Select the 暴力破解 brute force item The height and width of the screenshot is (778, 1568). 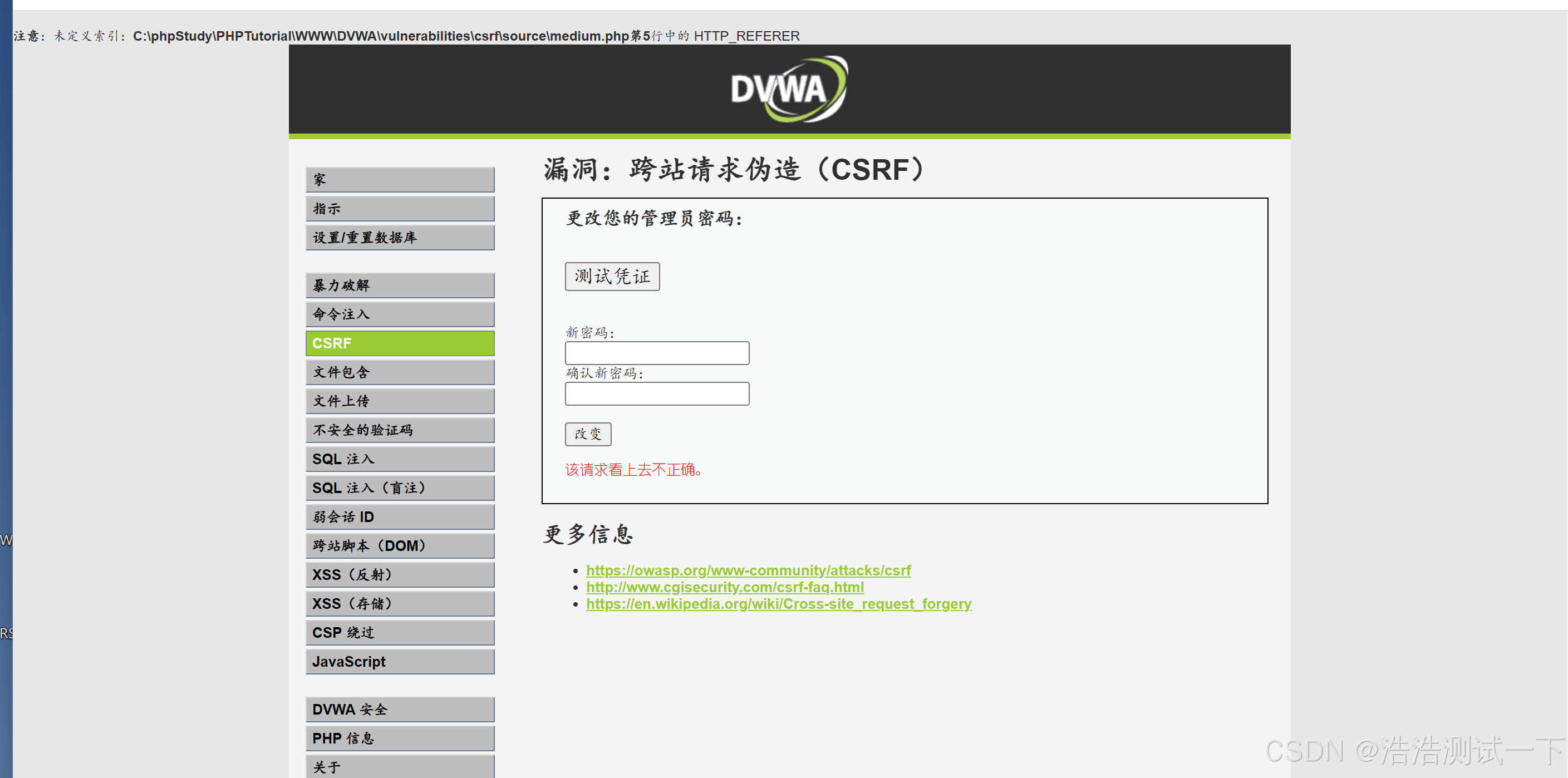[399, 285]
